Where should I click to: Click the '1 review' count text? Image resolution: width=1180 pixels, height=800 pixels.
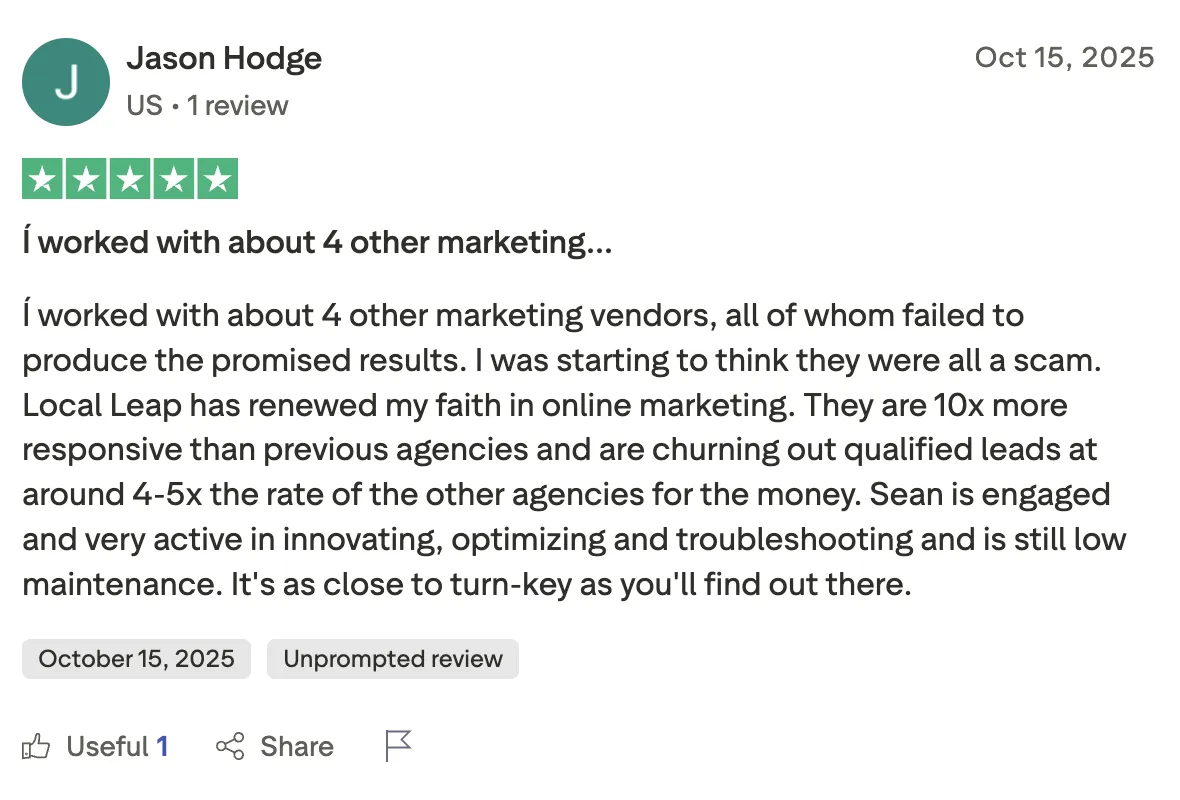238,105
